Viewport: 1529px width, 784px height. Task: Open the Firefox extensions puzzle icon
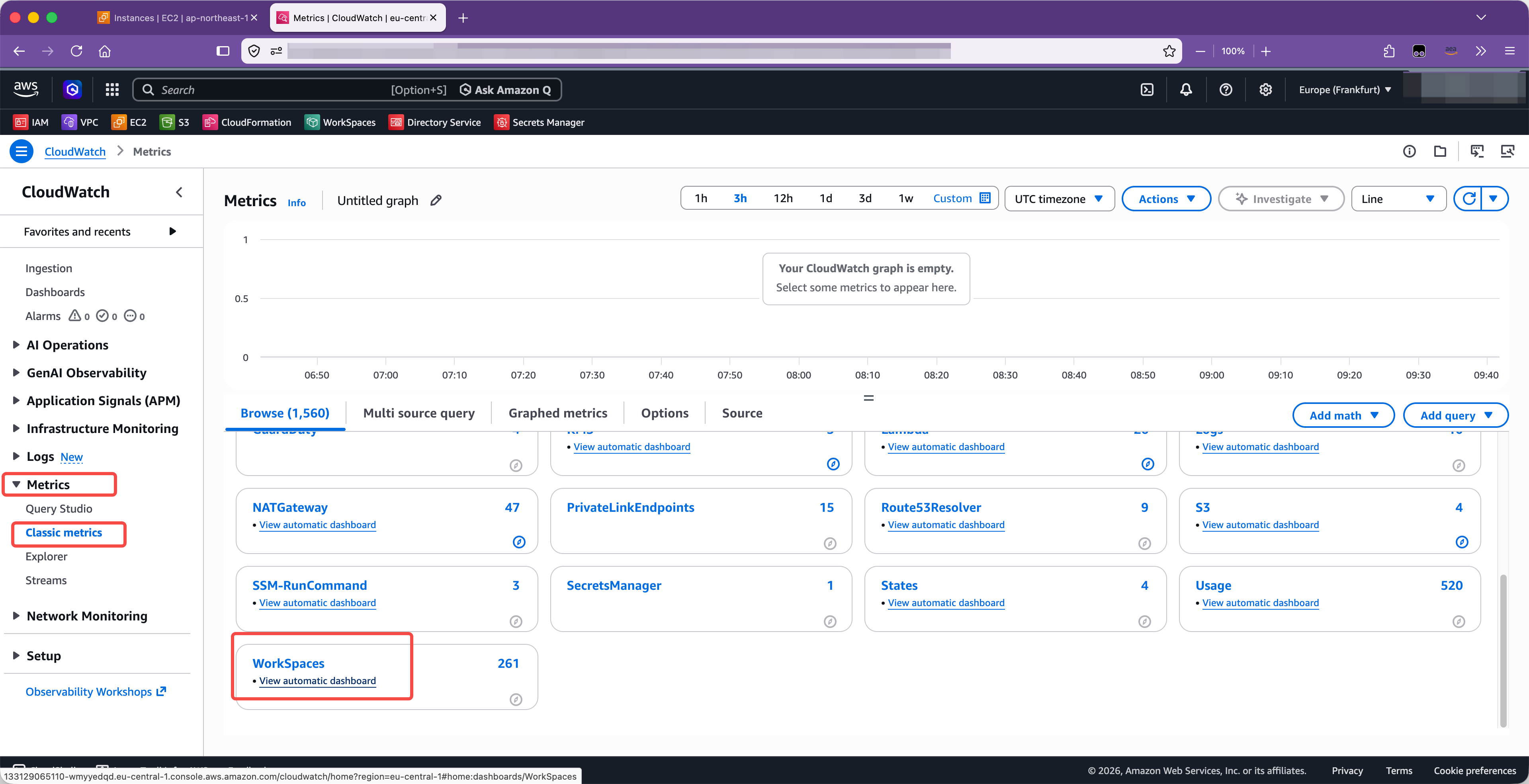pos(1389,51)
